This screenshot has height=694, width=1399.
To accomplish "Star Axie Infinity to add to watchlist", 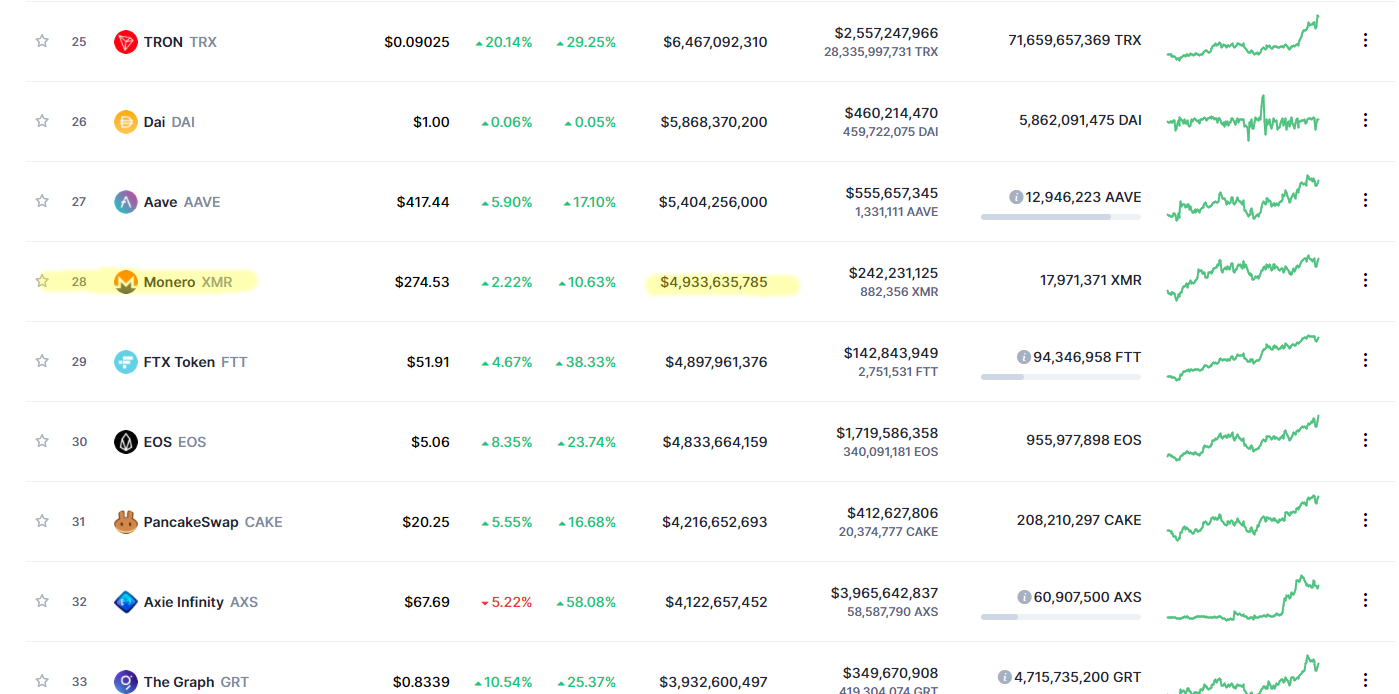I will [42, 601].
